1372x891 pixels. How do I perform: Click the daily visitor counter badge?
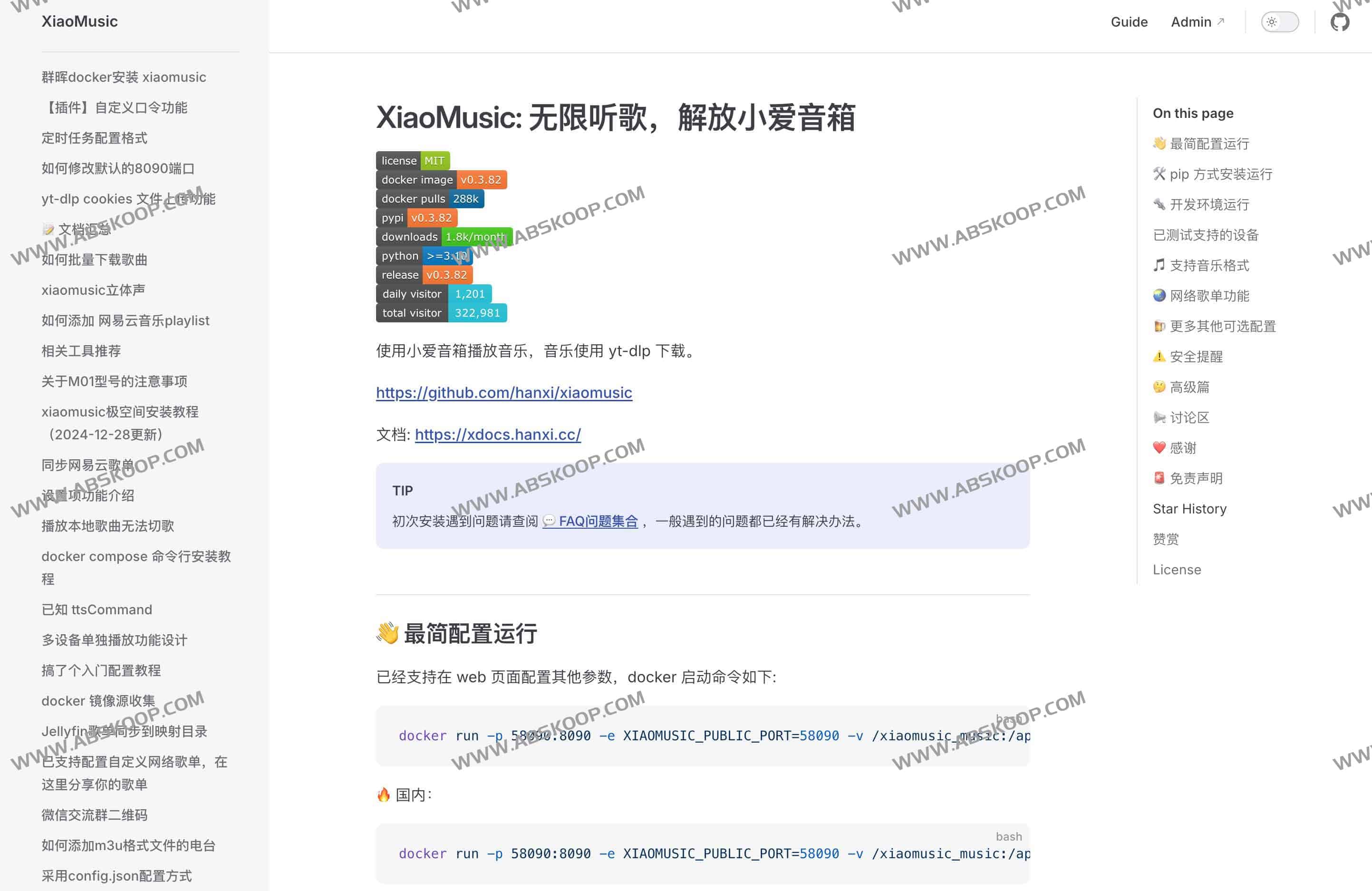point(434,294)
